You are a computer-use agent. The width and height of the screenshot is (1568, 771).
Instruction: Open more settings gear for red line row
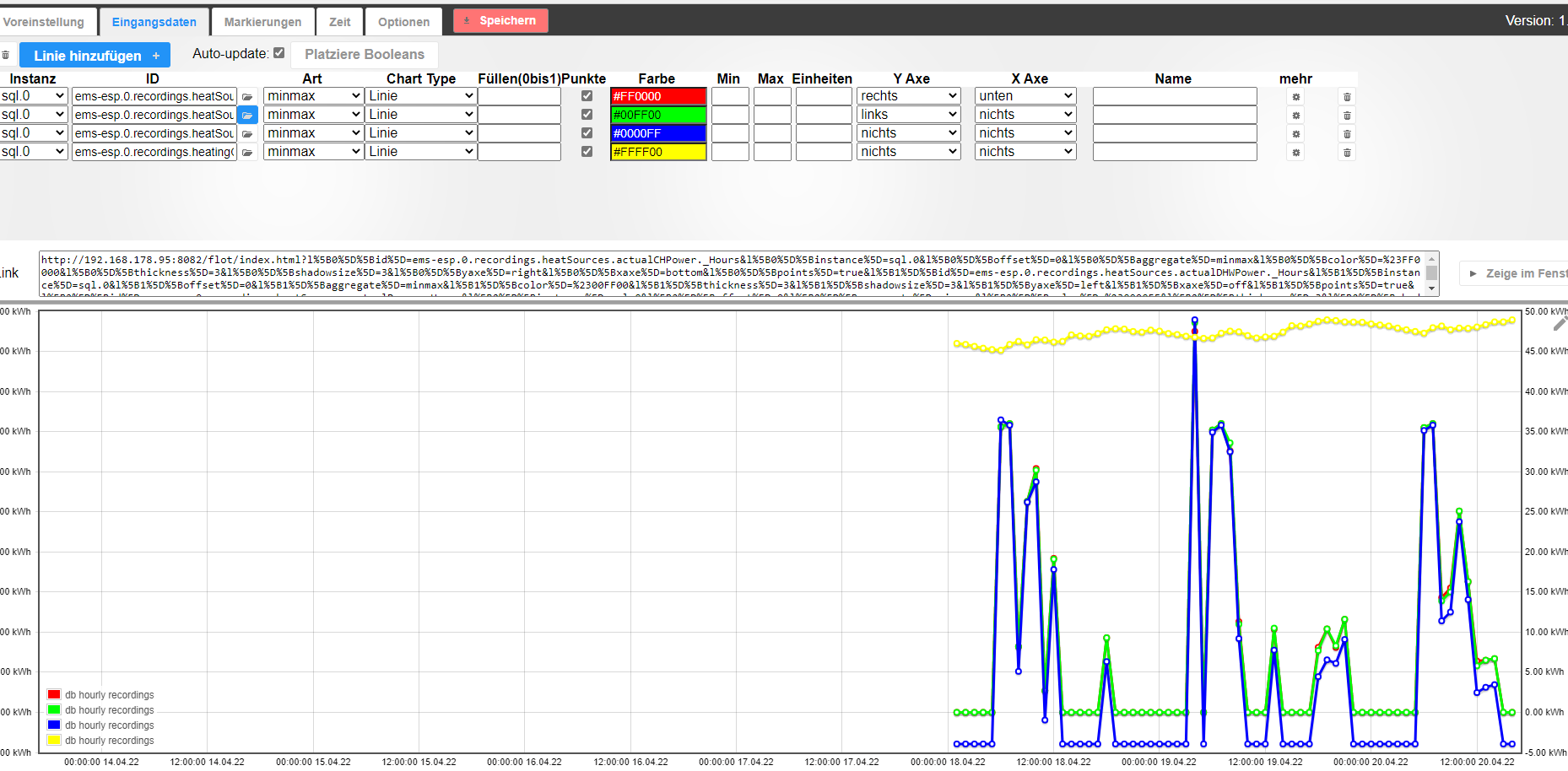(1296, 97)
